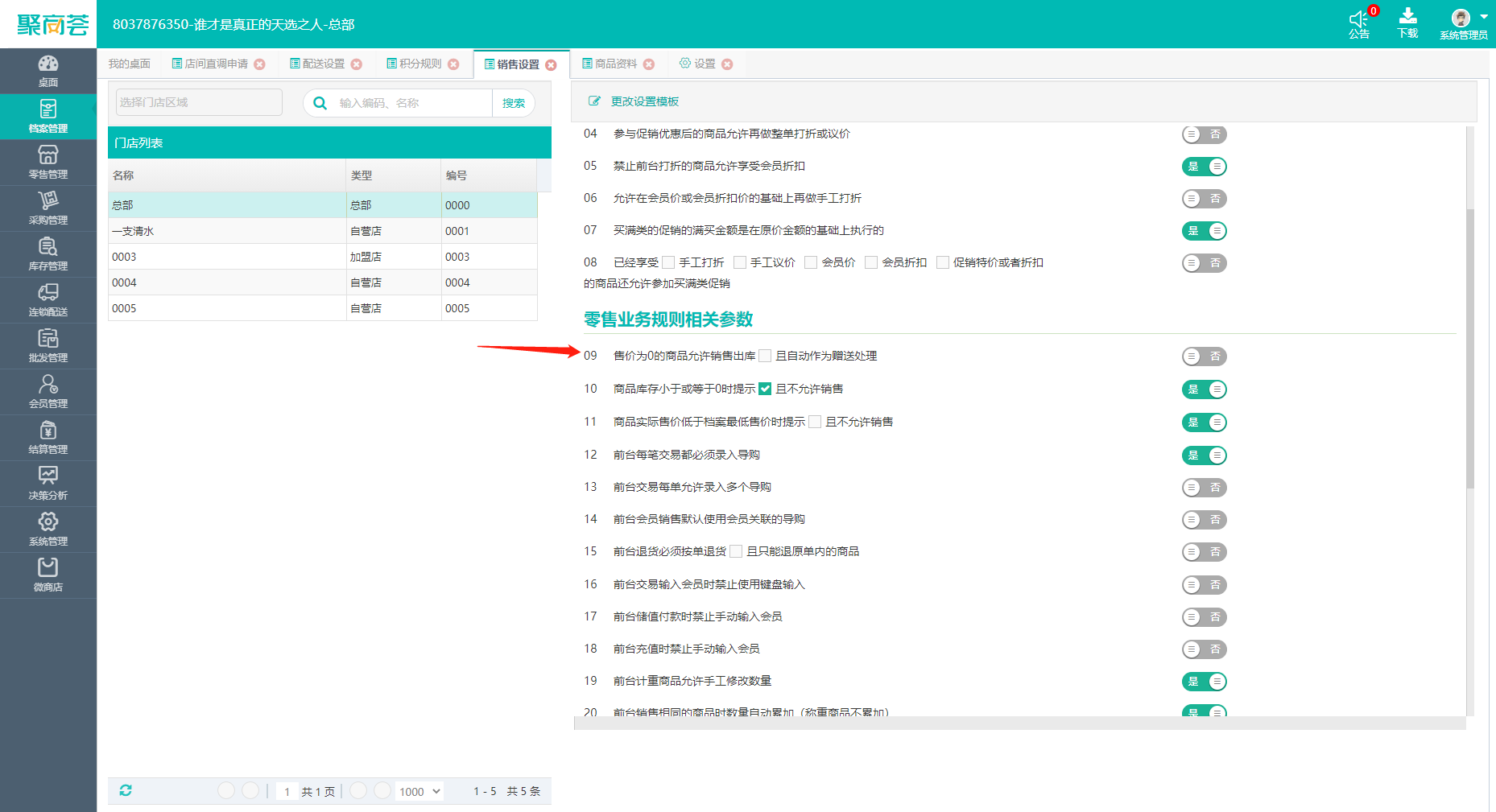
Task: Open 零售管理 module in sidebar
Action: coord(48,163)
